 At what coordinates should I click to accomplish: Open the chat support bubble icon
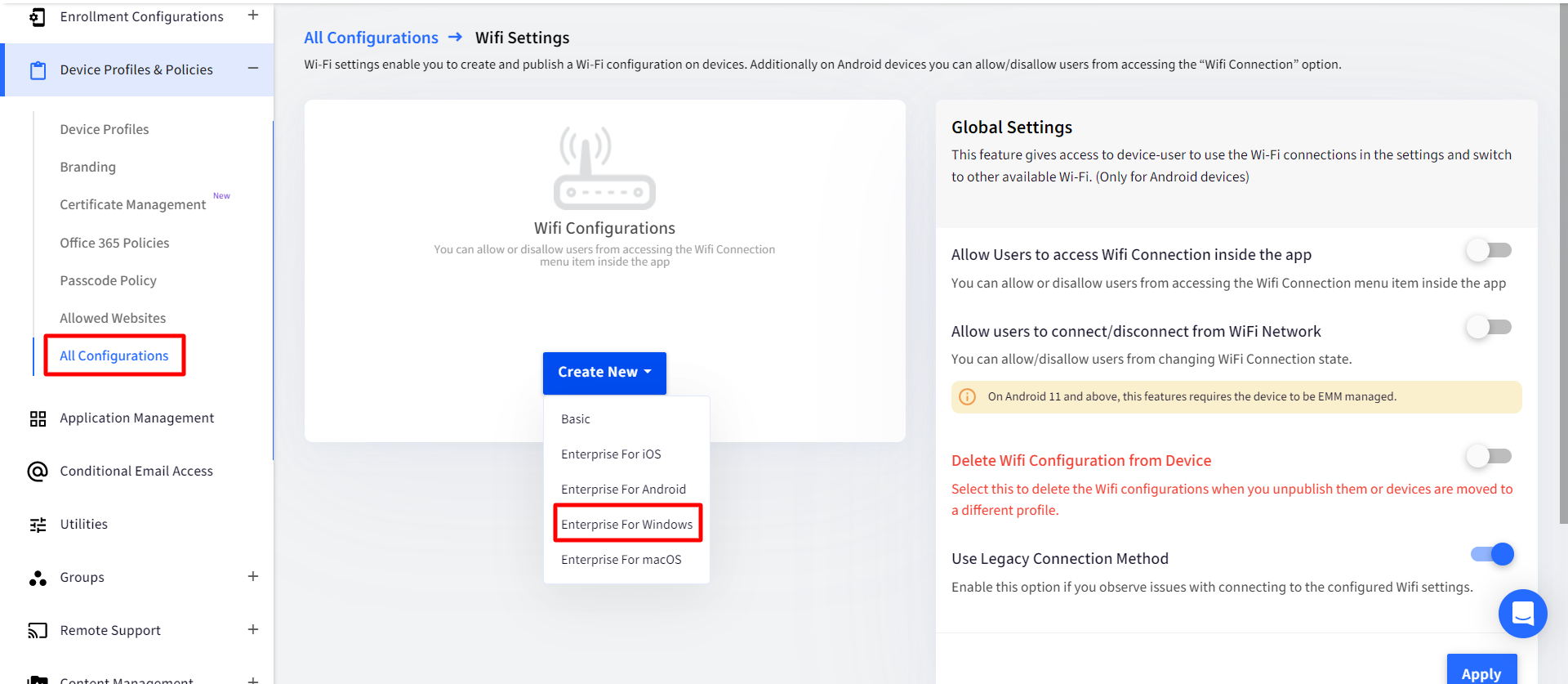pyautogui.click(x=1522, y=613)
